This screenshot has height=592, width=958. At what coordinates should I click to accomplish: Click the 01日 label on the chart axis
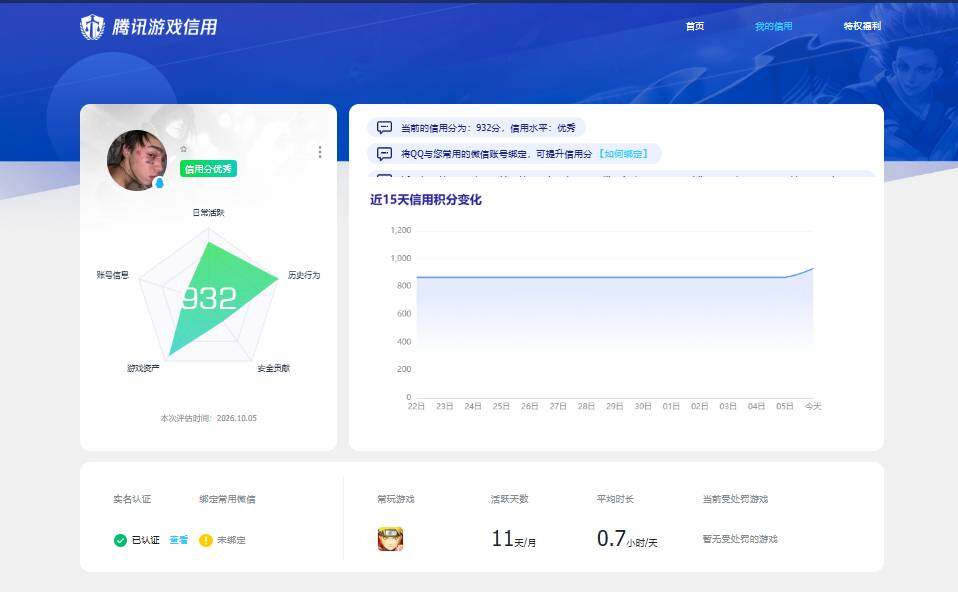point(671,406)
